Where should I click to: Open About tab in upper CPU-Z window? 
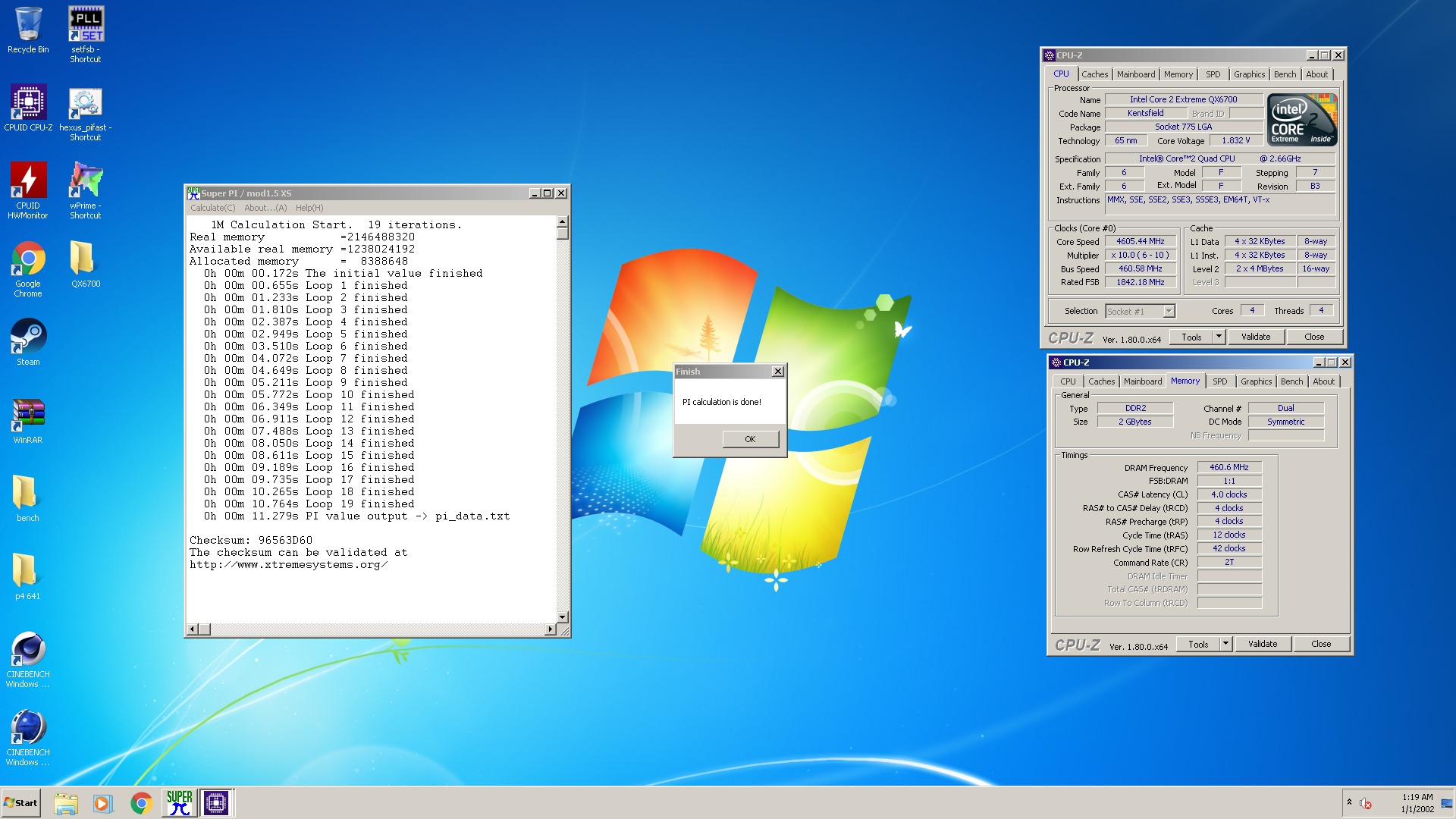click(x=1317, y=74)
